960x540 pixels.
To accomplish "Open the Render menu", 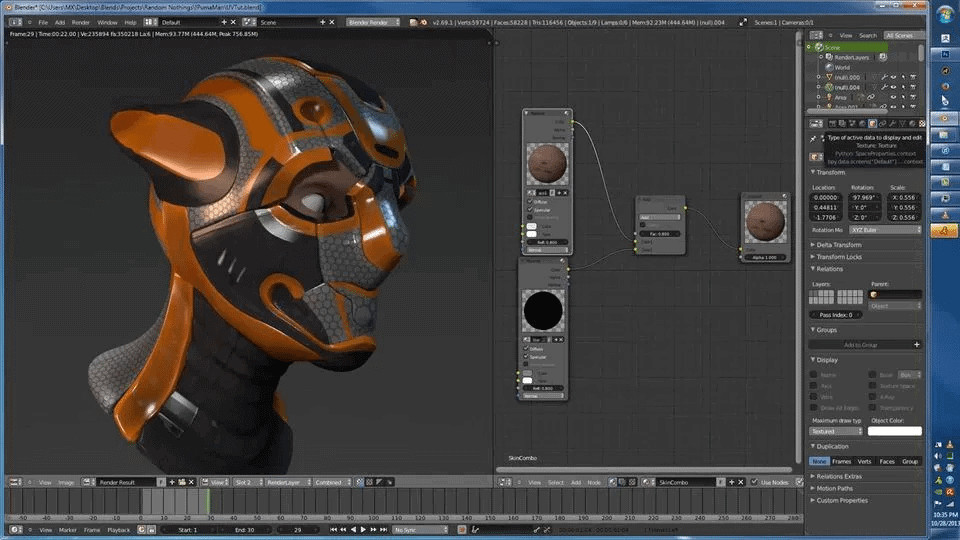I will (81, 23).
